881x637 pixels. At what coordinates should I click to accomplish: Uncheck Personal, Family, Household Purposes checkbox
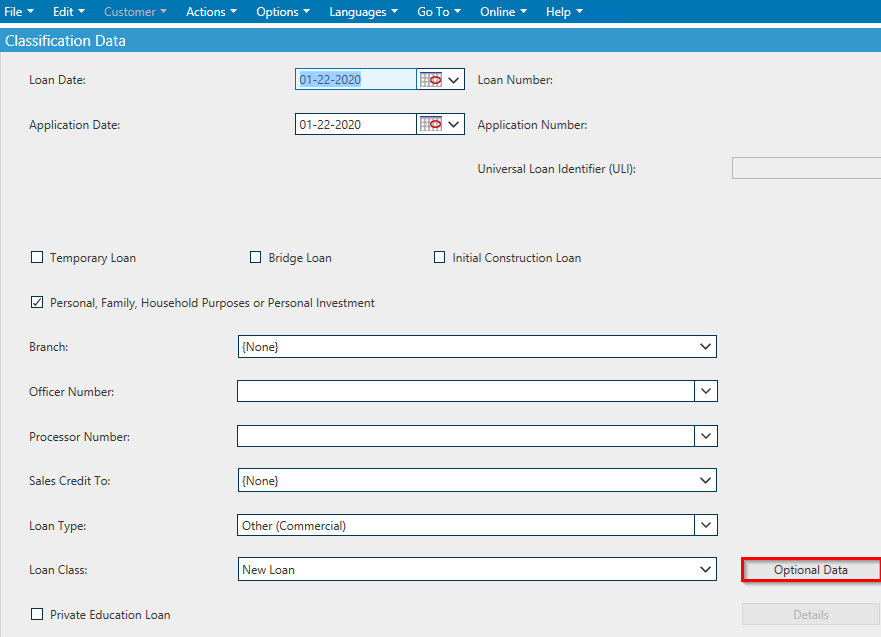(37, 302)
